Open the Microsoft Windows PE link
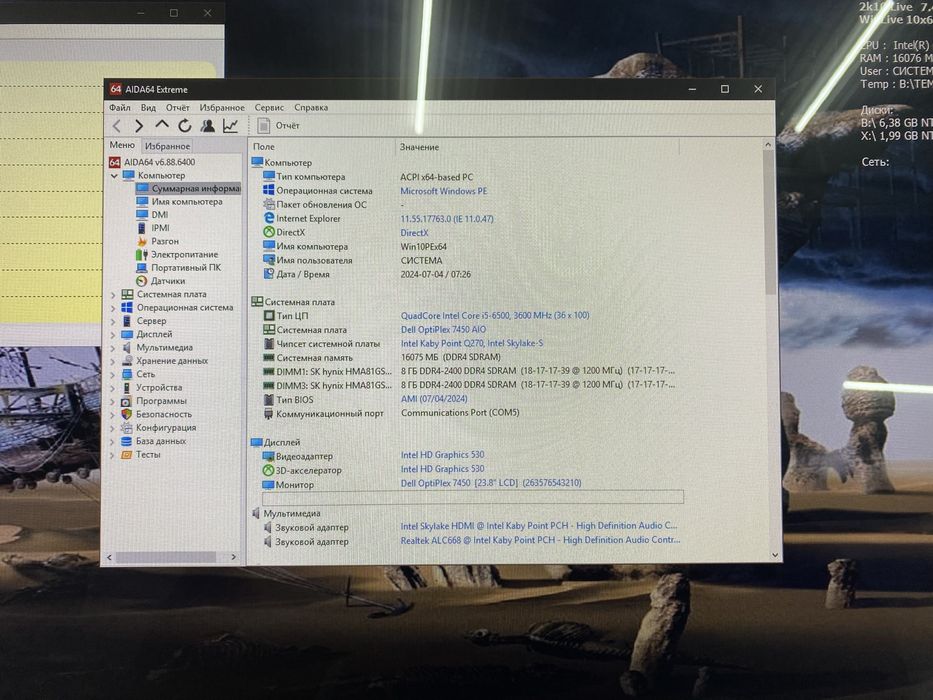933x700 pixels. point(443,191)
